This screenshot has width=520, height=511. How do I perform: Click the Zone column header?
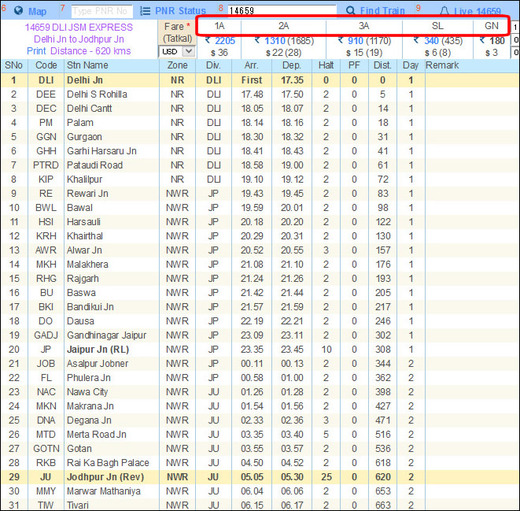tap(177, 65)
